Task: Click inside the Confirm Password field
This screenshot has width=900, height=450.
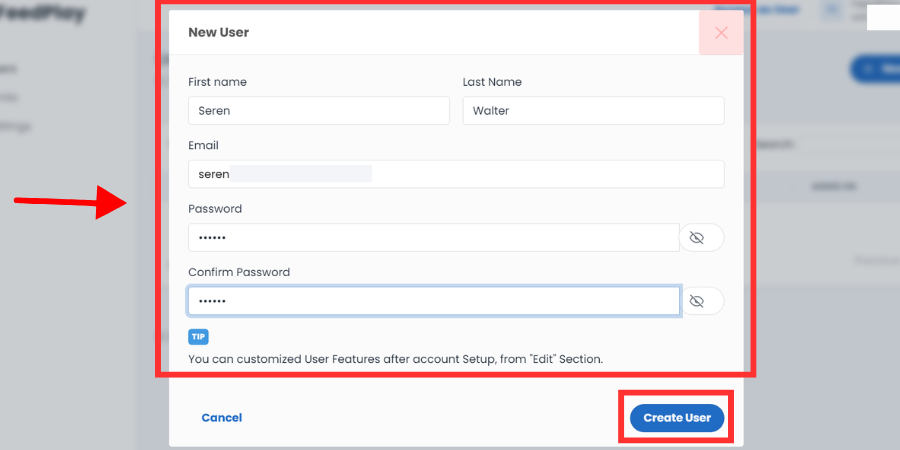Action: click(x=433, y=301)
